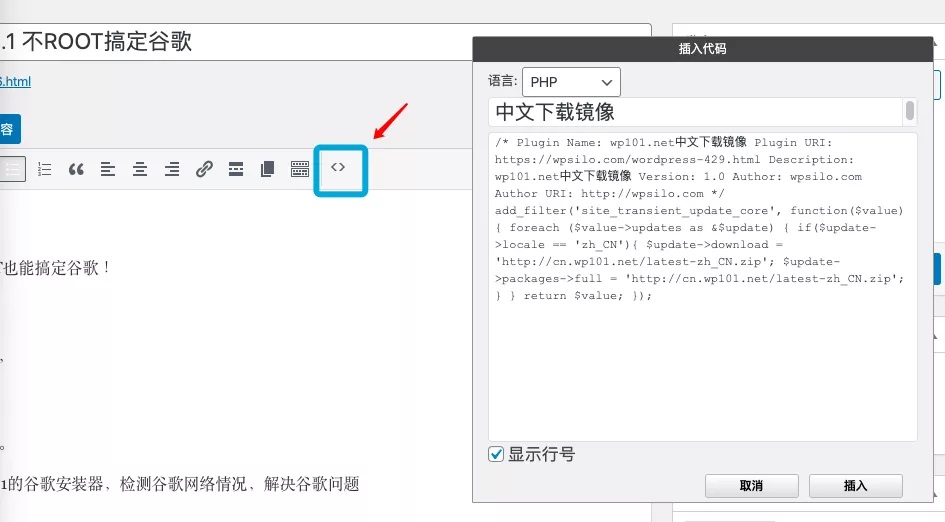945x522 pixels.
Task: Click 取消 to cancel code insertion
Action: [x=751, y=486]
